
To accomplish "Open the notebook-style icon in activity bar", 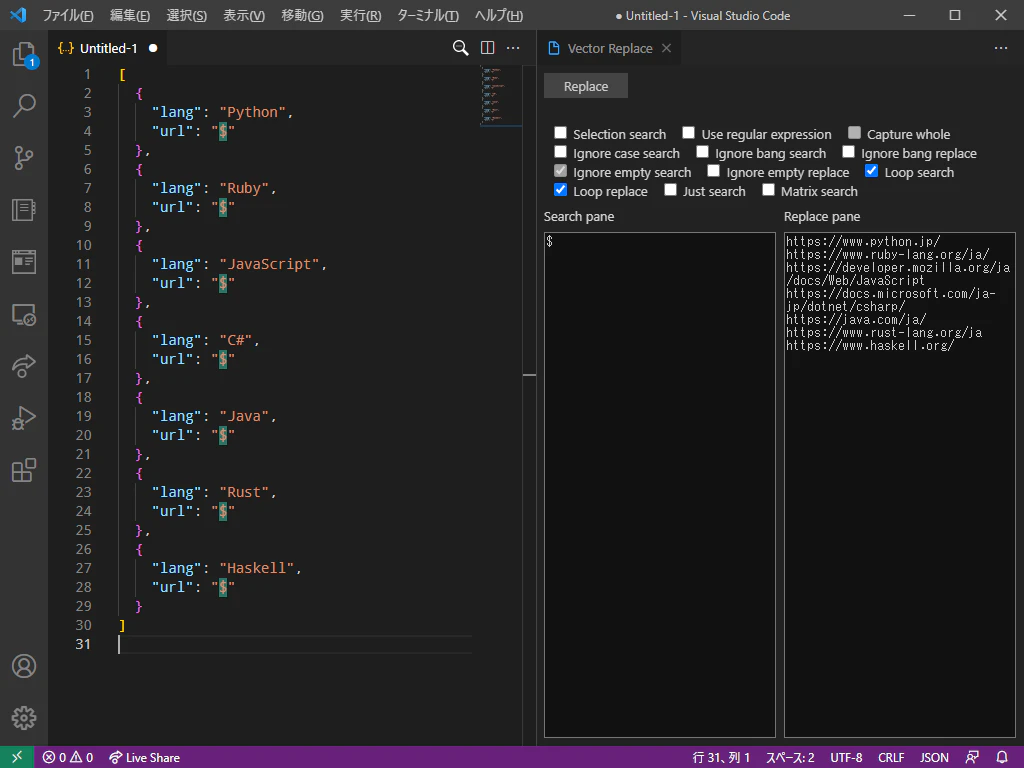I will (24, 210).
